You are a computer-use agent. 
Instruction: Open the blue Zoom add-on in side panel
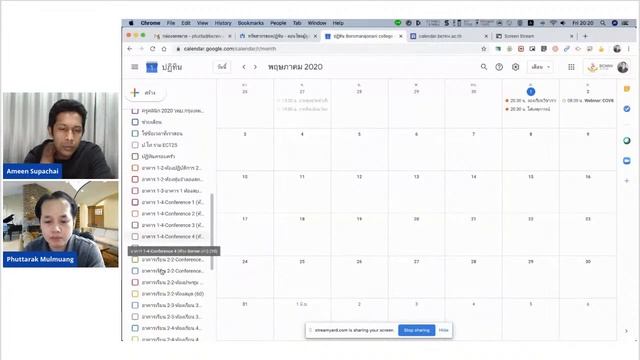tap(627, 160)
